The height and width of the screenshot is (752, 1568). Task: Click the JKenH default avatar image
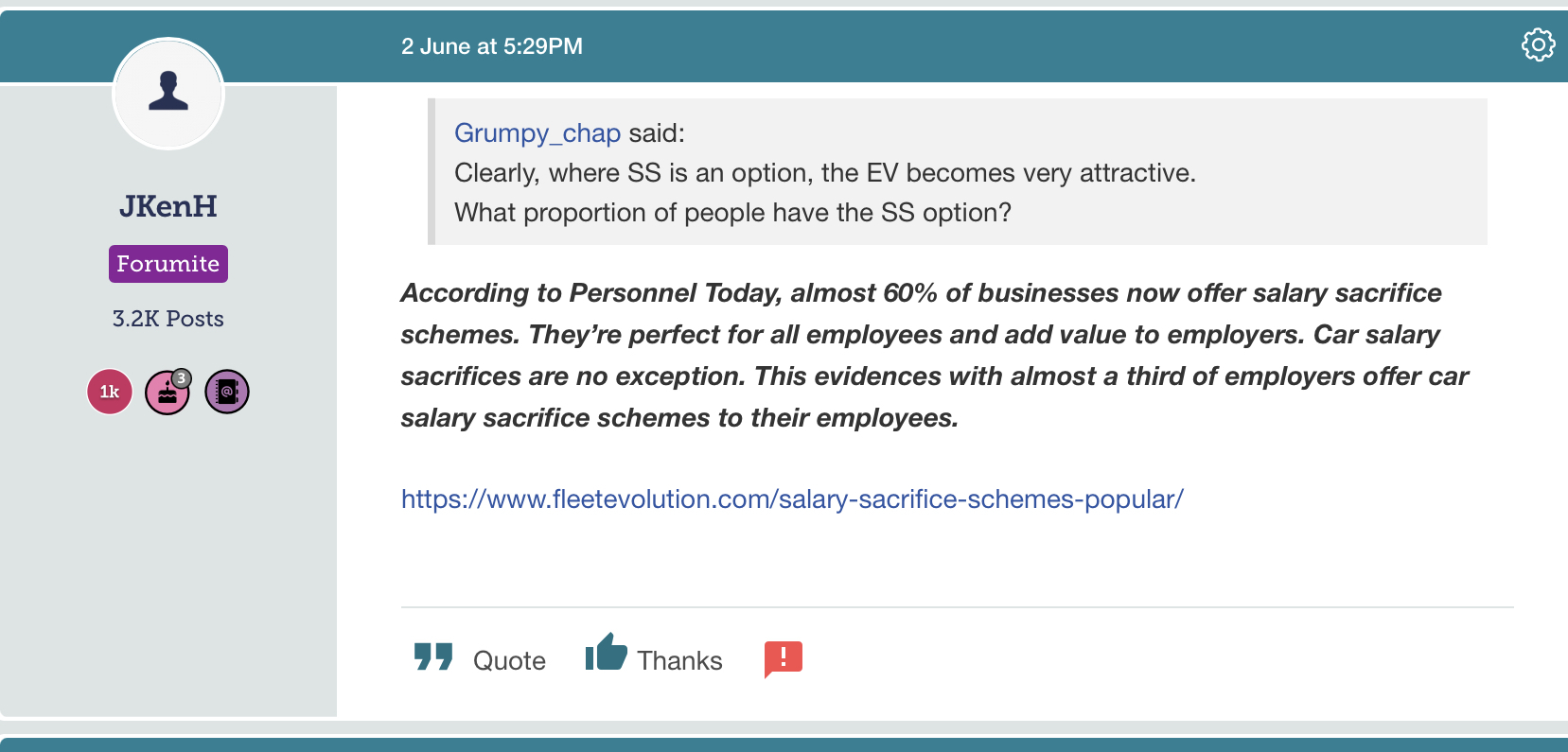(x=168, y=94)
